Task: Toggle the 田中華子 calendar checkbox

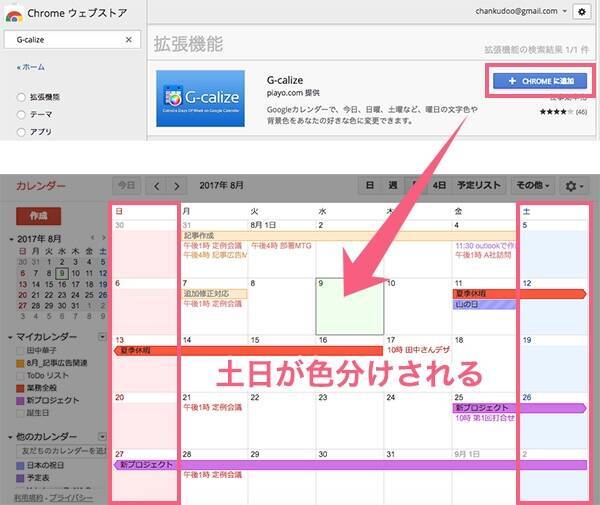Action: pyautogui.click(x=20, y=350)
